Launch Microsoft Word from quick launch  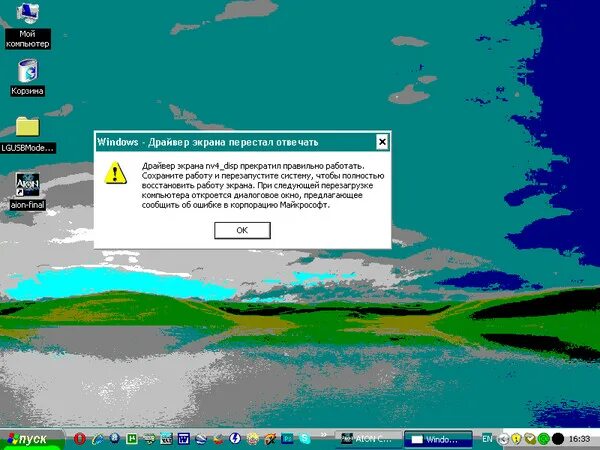pos(183,439)
